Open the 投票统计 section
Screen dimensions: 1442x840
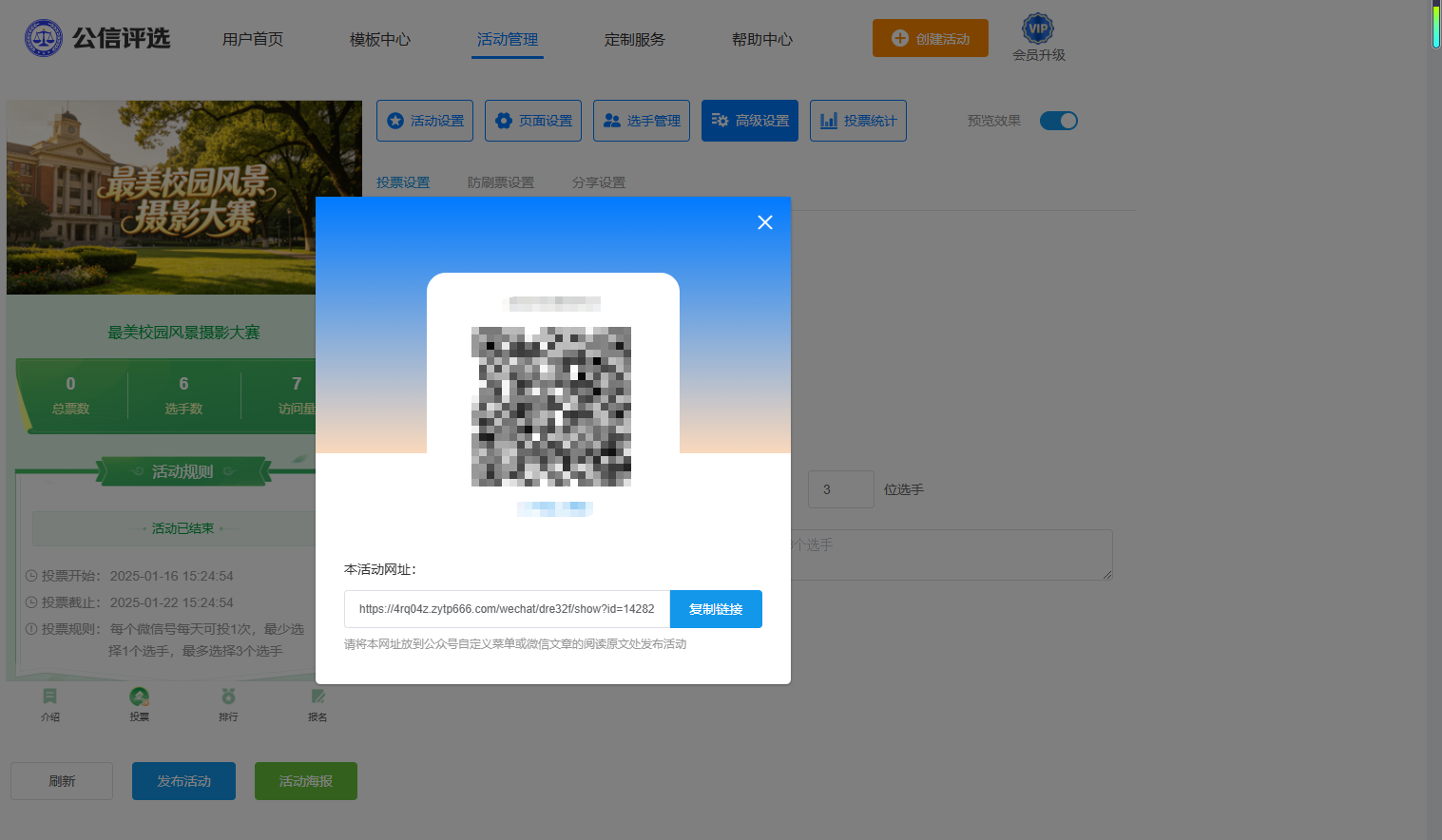858,121
